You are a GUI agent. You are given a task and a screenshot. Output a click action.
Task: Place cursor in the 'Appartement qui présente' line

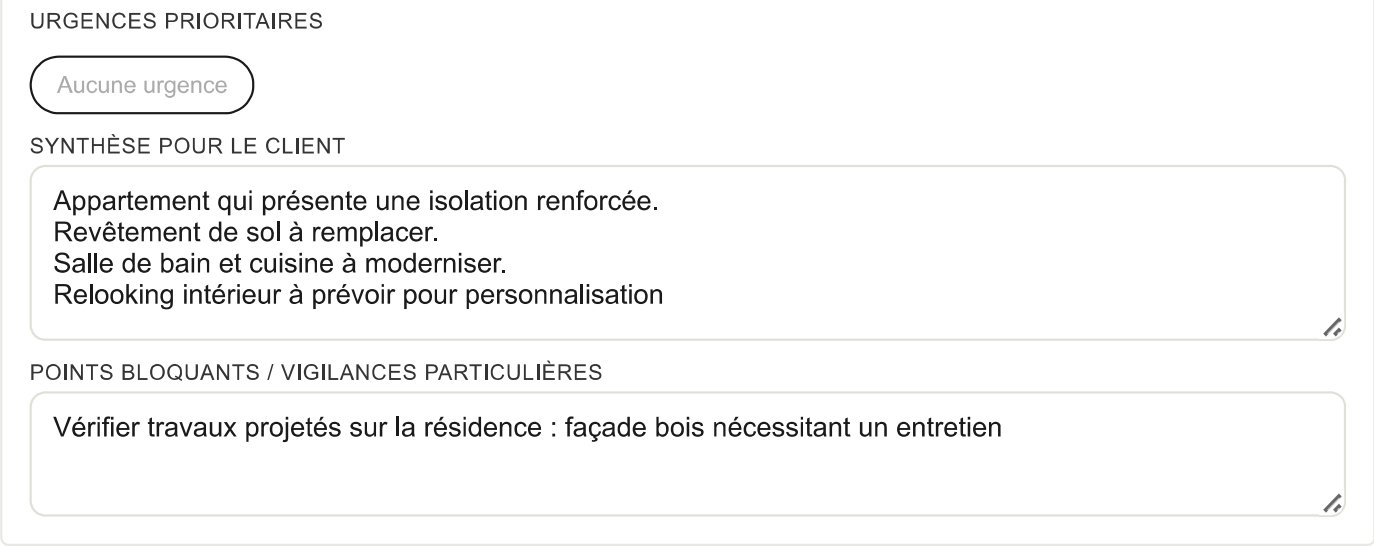(354, 202)
